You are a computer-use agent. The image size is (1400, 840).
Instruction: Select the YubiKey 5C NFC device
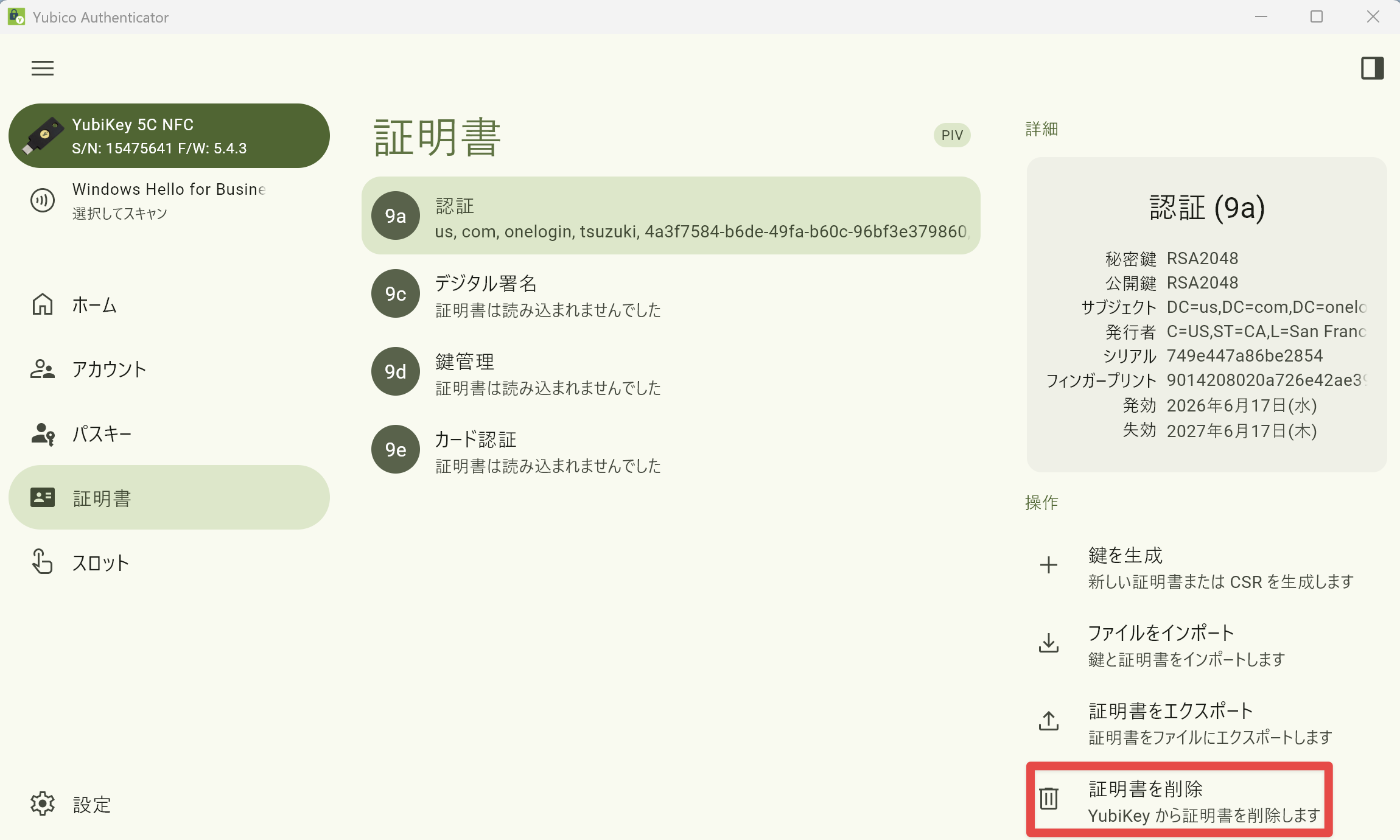coord(169,136)
